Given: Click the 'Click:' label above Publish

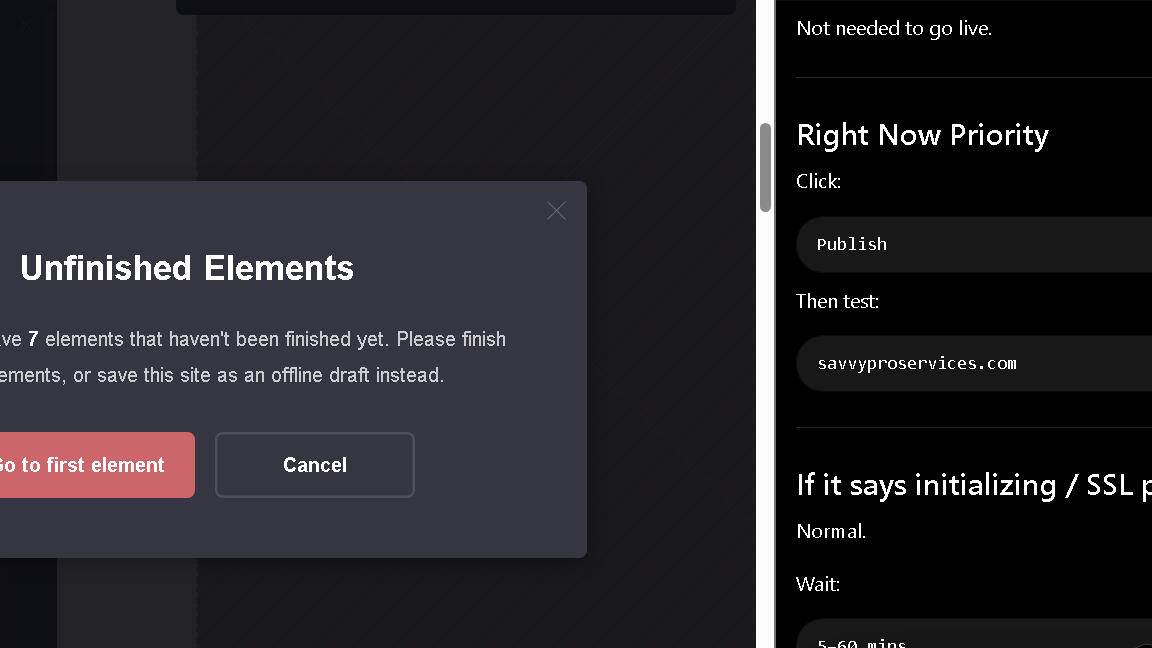Looking at the screenshot, I should [818, 181].
